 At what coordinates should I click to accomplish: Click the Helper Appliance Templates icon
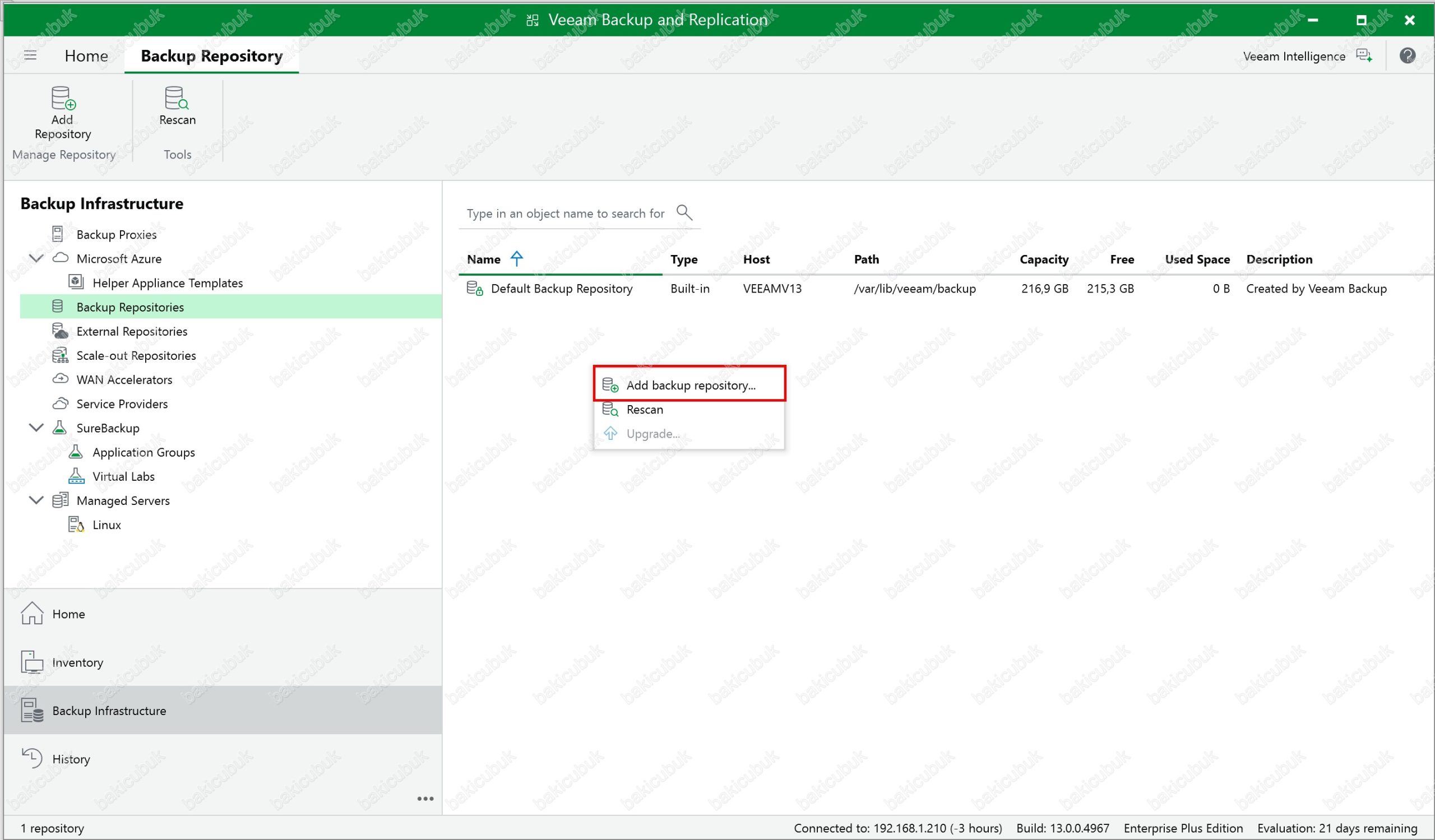pyautogui.click(x=76, y=282)
